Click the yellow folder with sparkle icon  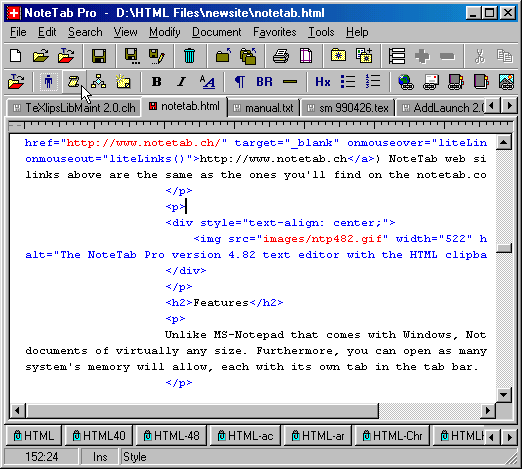123,81
